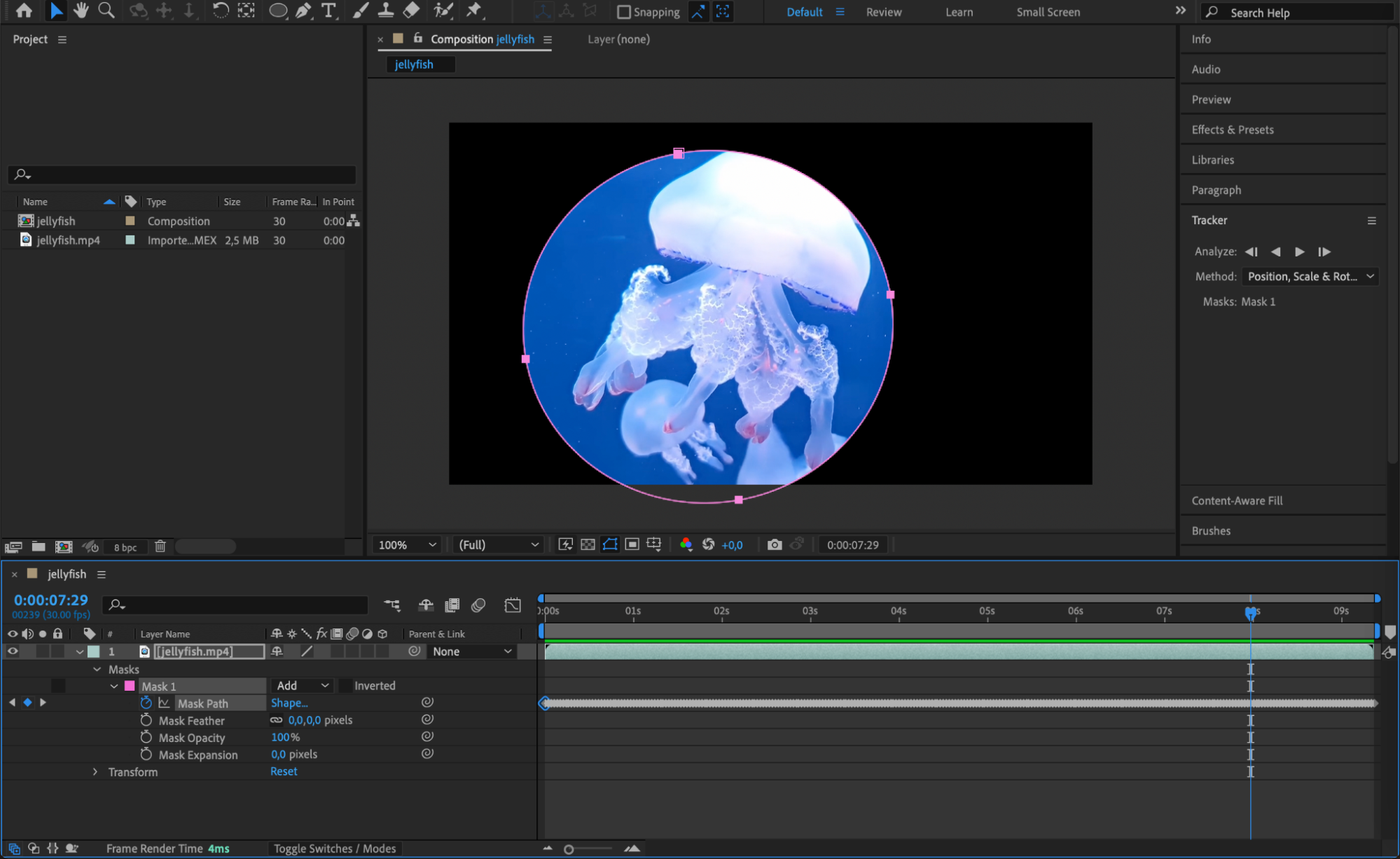The width and height of the screenshot is (1400, 859).
Task: Take a snapshot with camera icon
Action: [x=774, y=544]
